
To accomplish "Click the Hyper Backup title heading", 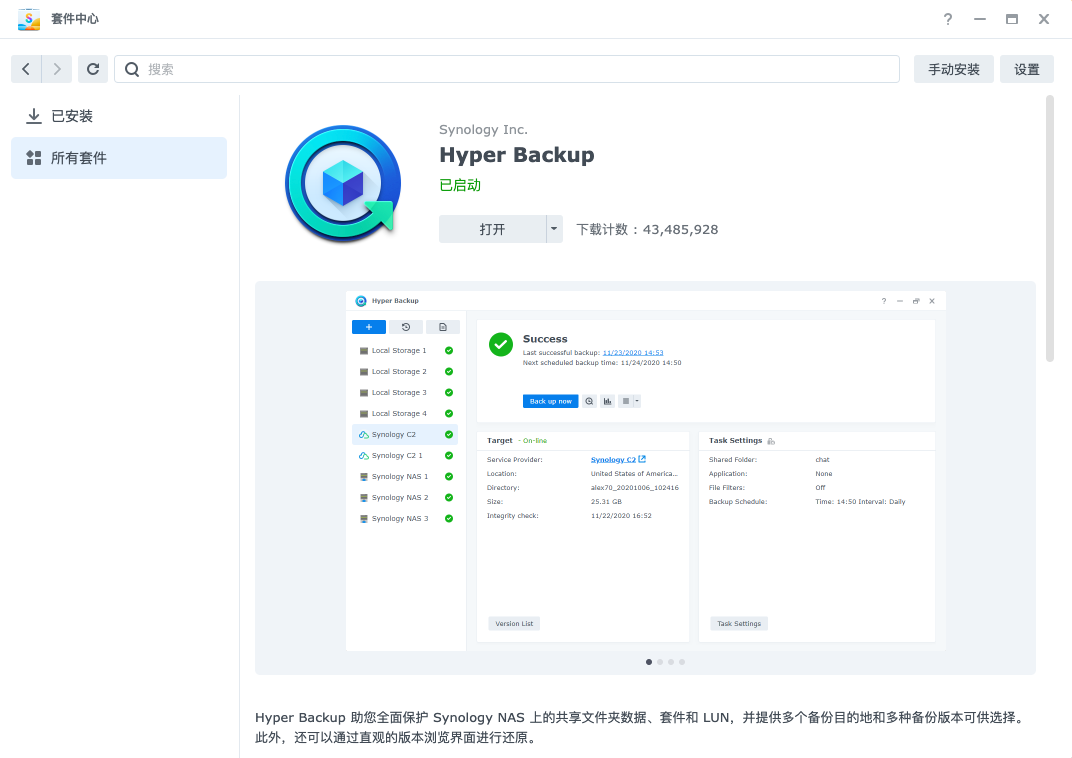I will (517, 155).
